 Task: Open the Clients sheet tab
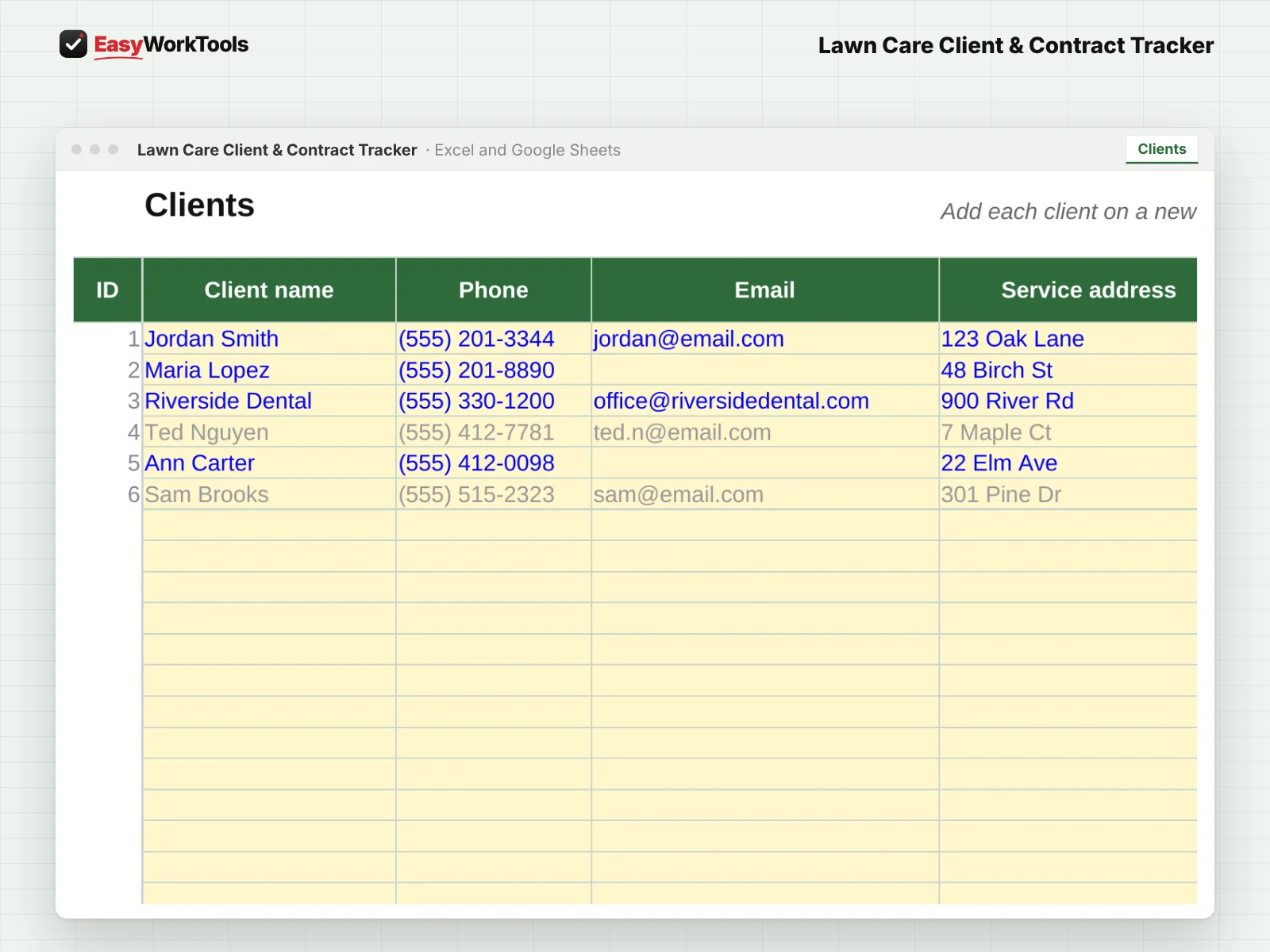[x=1161, y=149]
